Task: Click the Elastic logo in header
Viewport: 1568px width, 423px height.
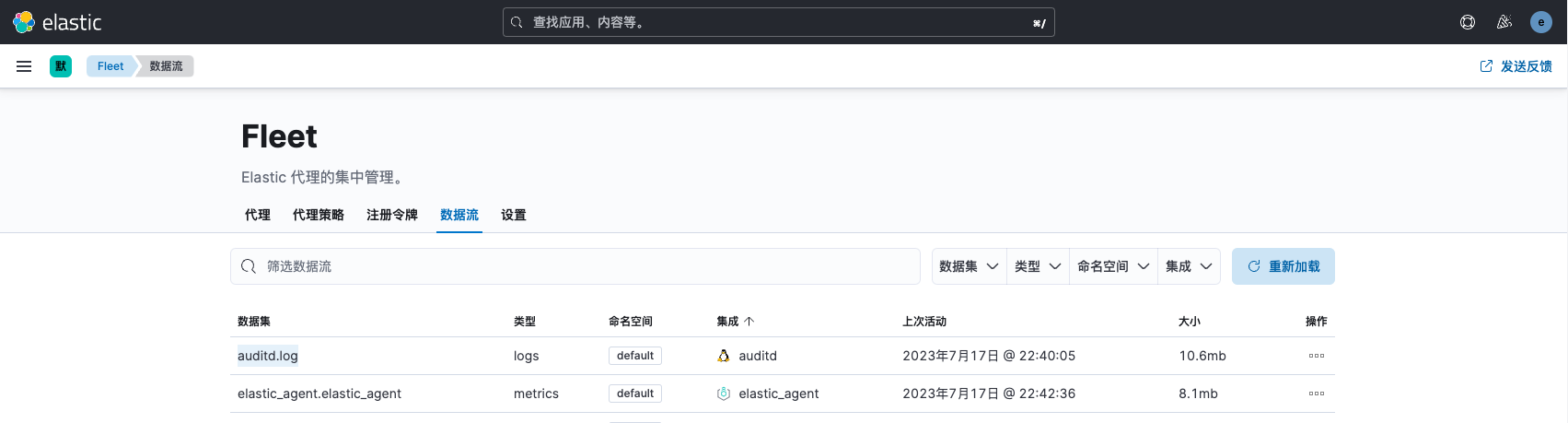Action: [57, 22]
